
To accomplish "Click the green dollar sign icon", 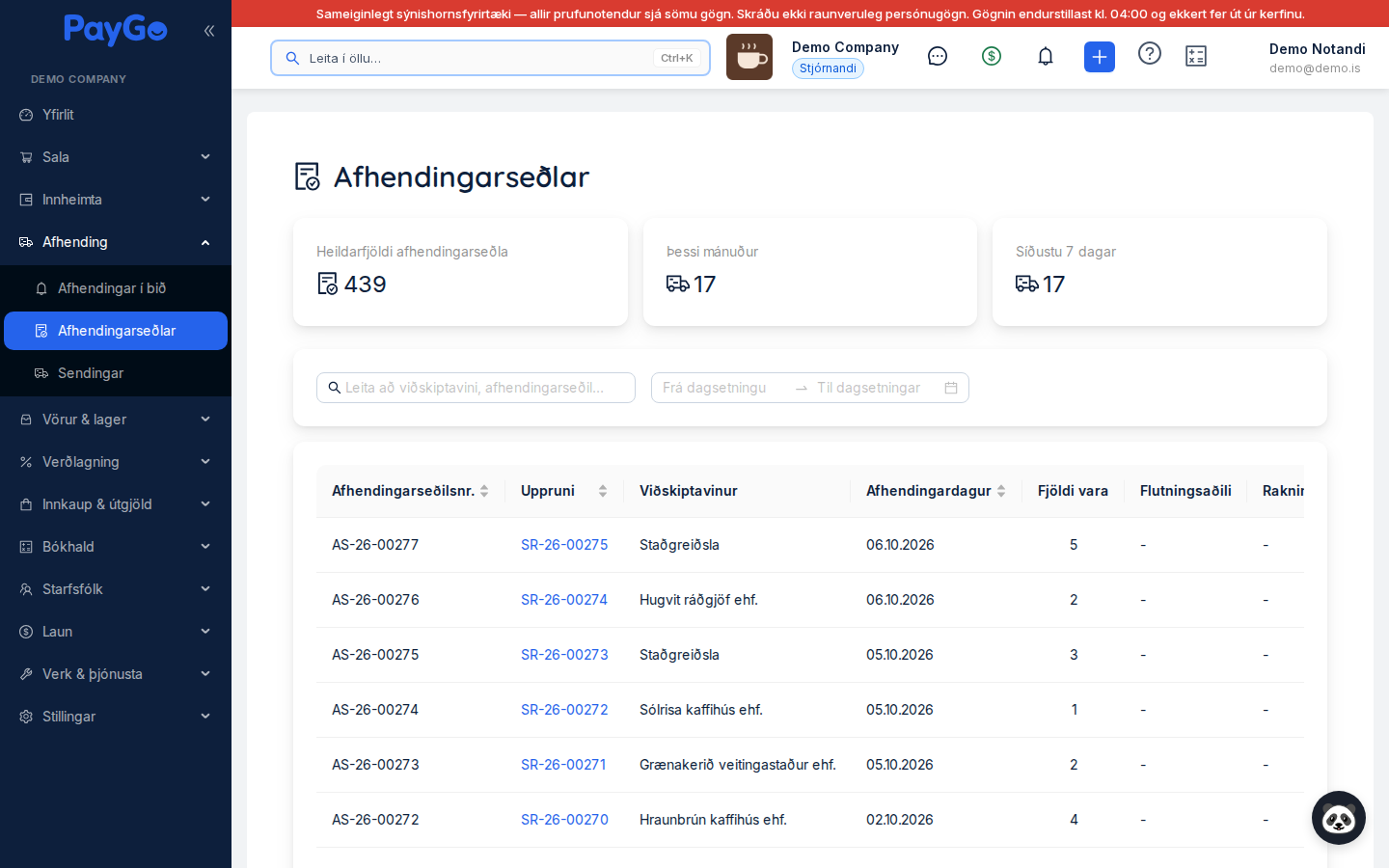I will (x=992, y=57).
